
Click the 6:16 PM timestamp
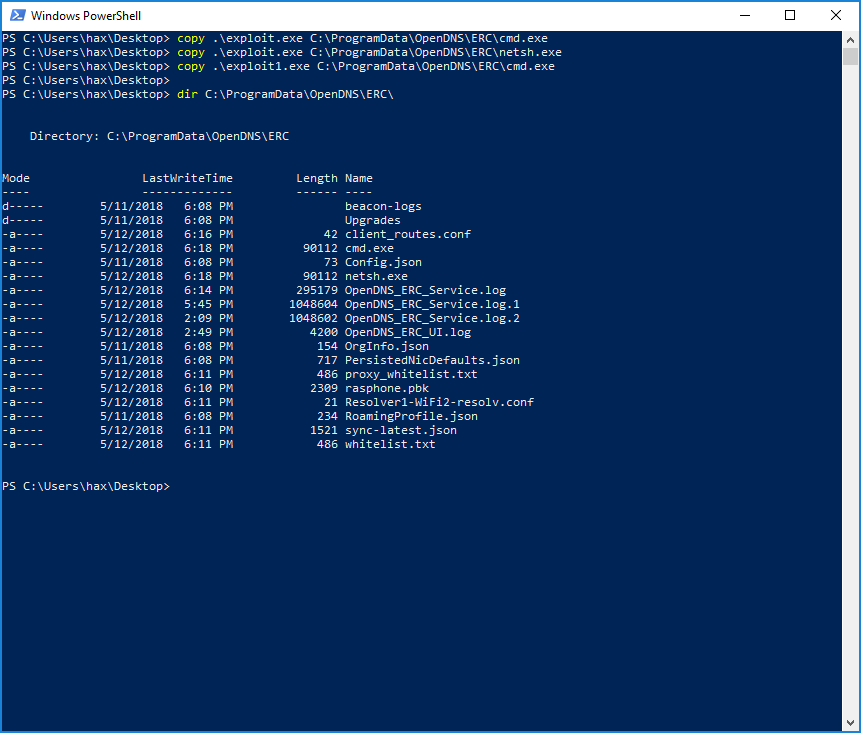point(208,234)
